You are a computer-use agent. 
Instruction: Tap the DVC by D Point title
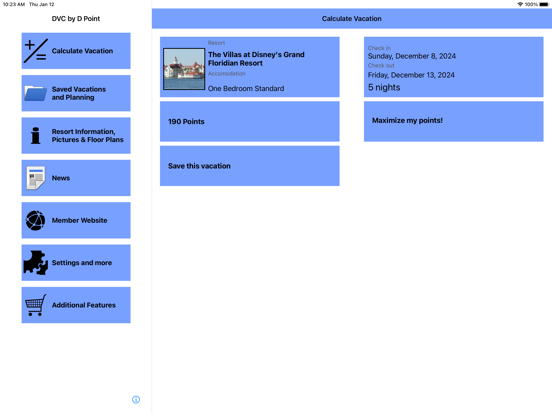coord(76,19)
